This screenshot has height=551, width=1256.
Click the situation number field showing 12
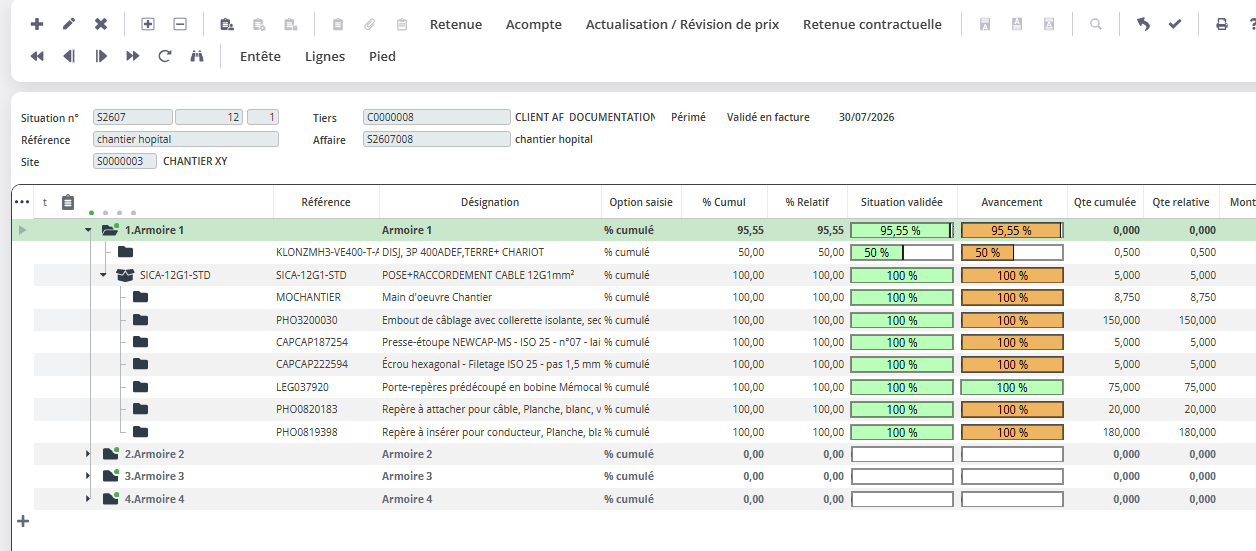pos(209,117)
